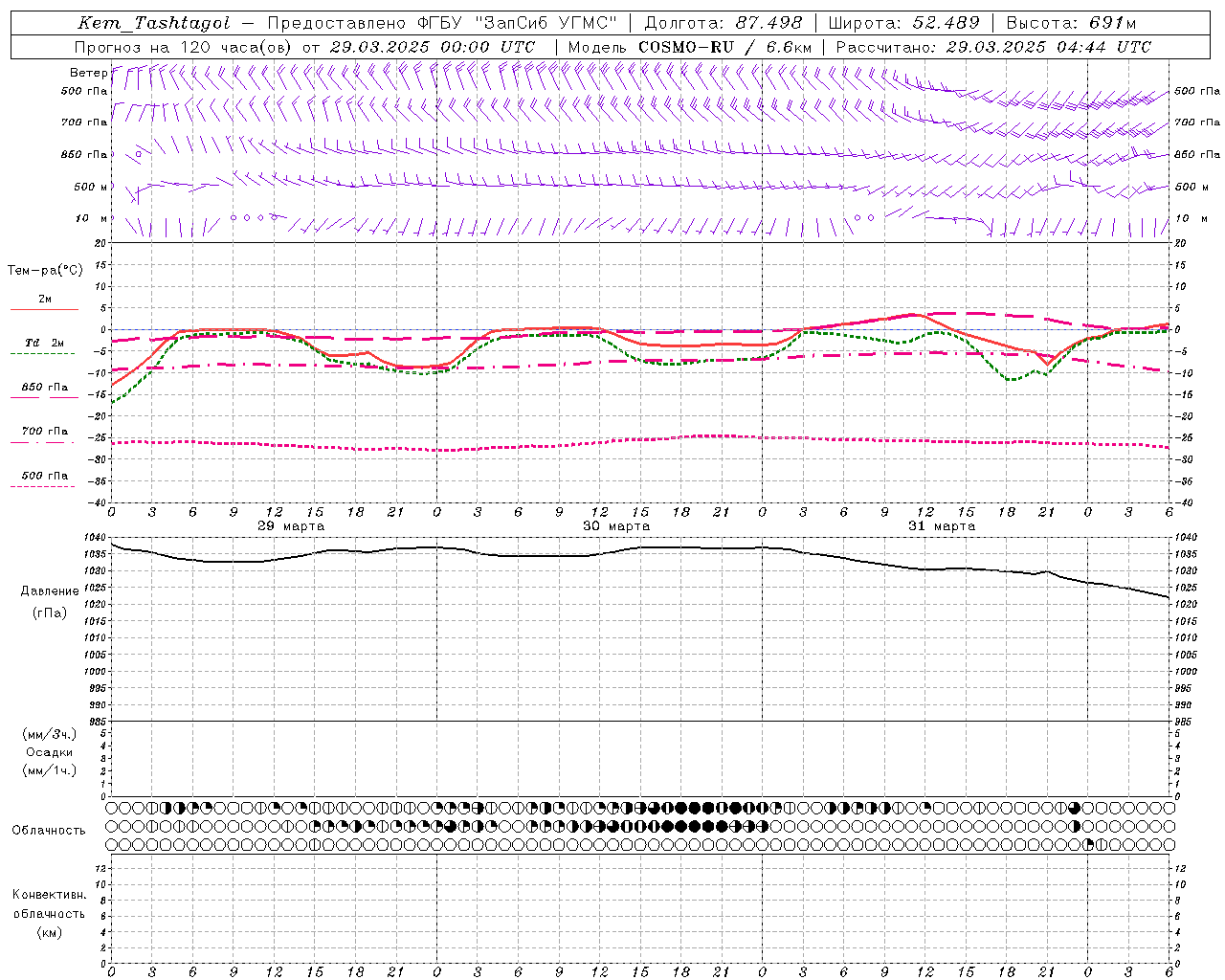Click the (мм/3ч.) precipitation unit label
Viewport: 1225px width, 980px height.
[50, 735]
